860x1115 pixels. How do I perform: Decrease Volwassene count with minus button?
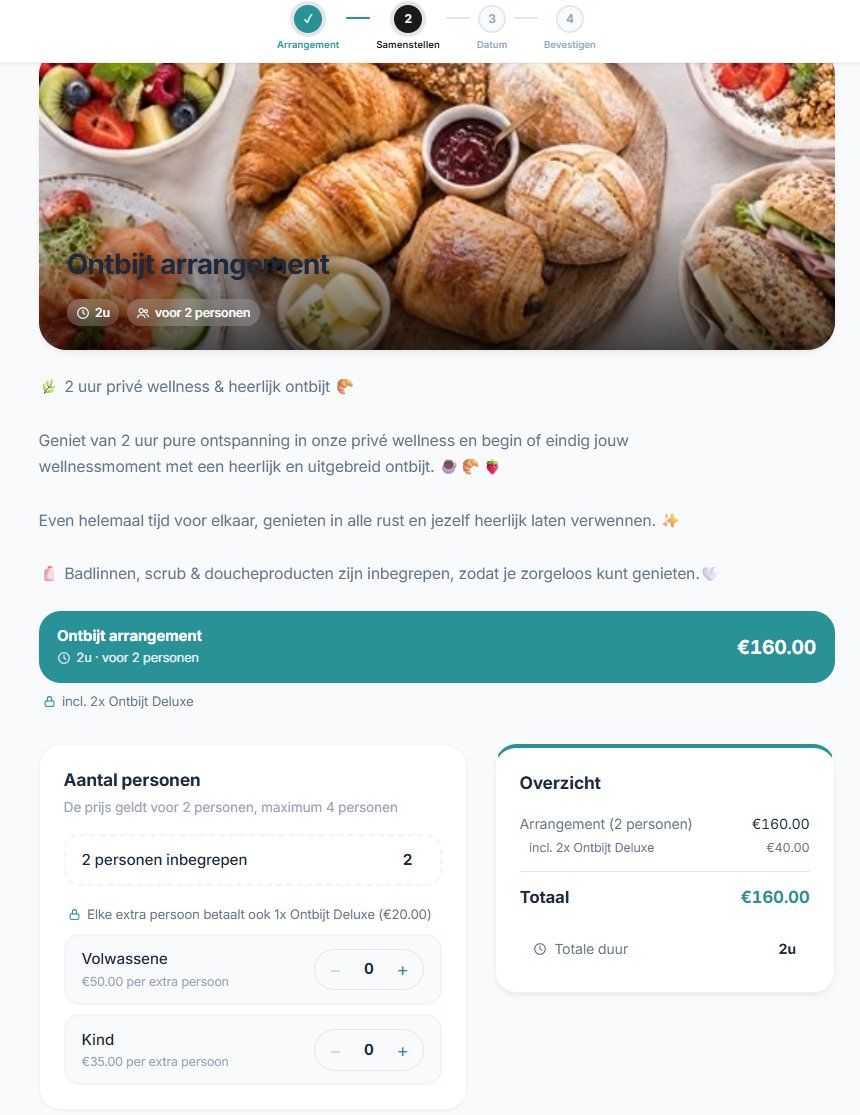coord(335,970)
